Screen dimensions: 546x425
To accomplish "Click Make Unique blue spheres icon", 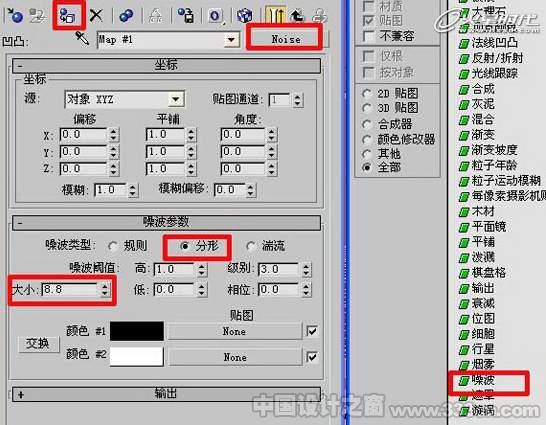I will point(126,16).
